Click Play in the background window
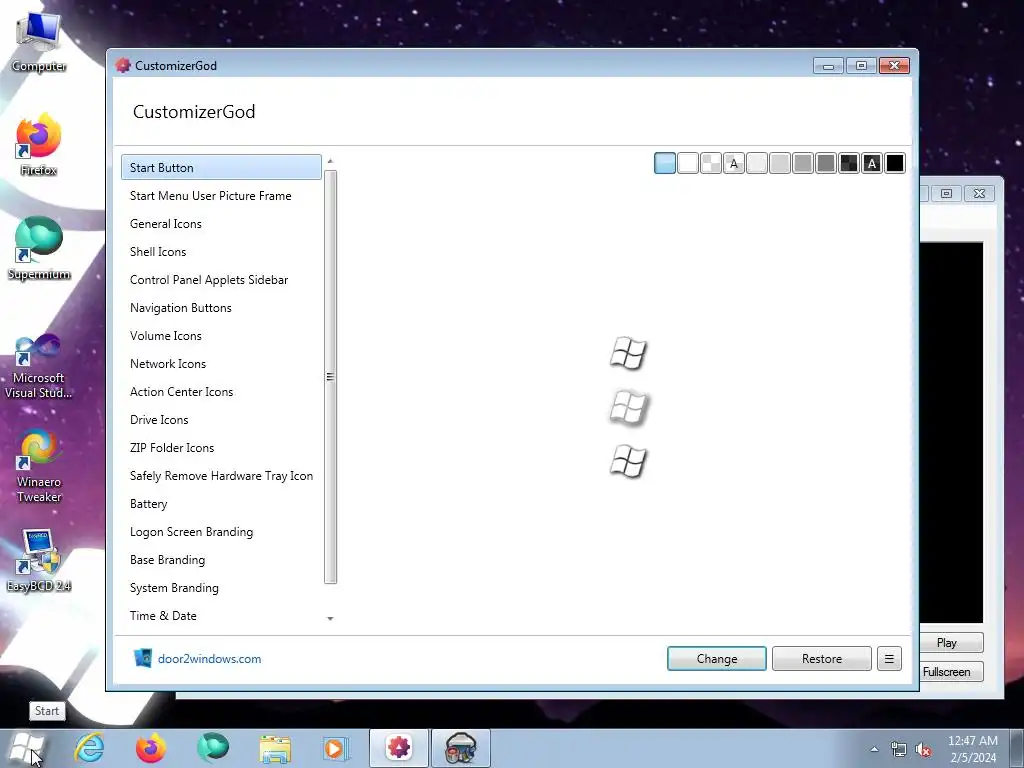 [x=946, y=643]
